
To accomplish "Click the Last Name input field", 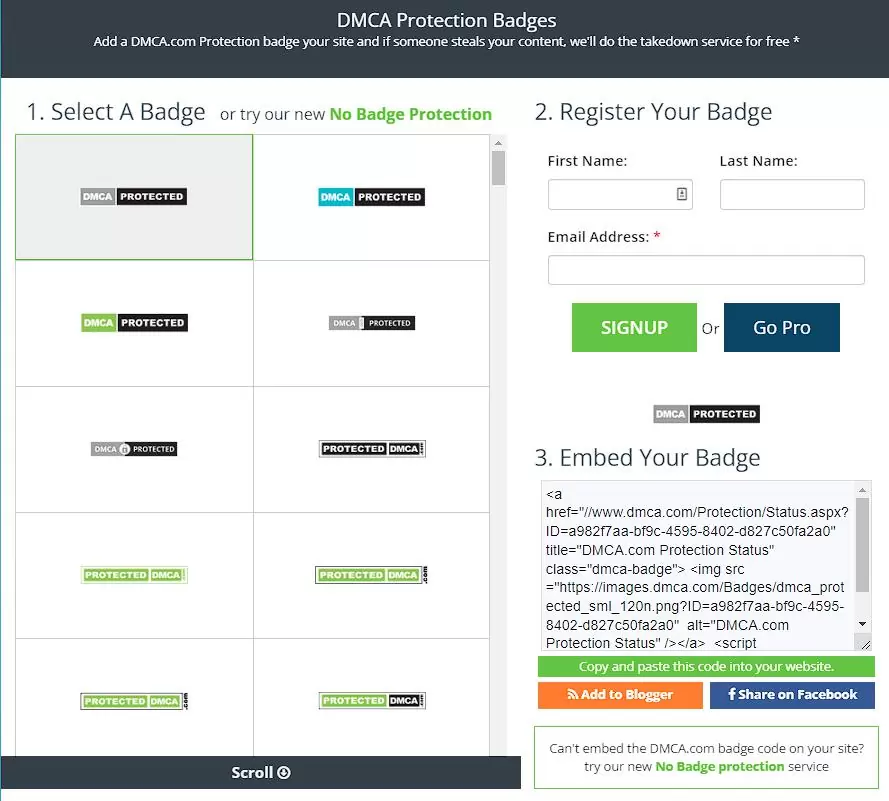I will [791, 194].
